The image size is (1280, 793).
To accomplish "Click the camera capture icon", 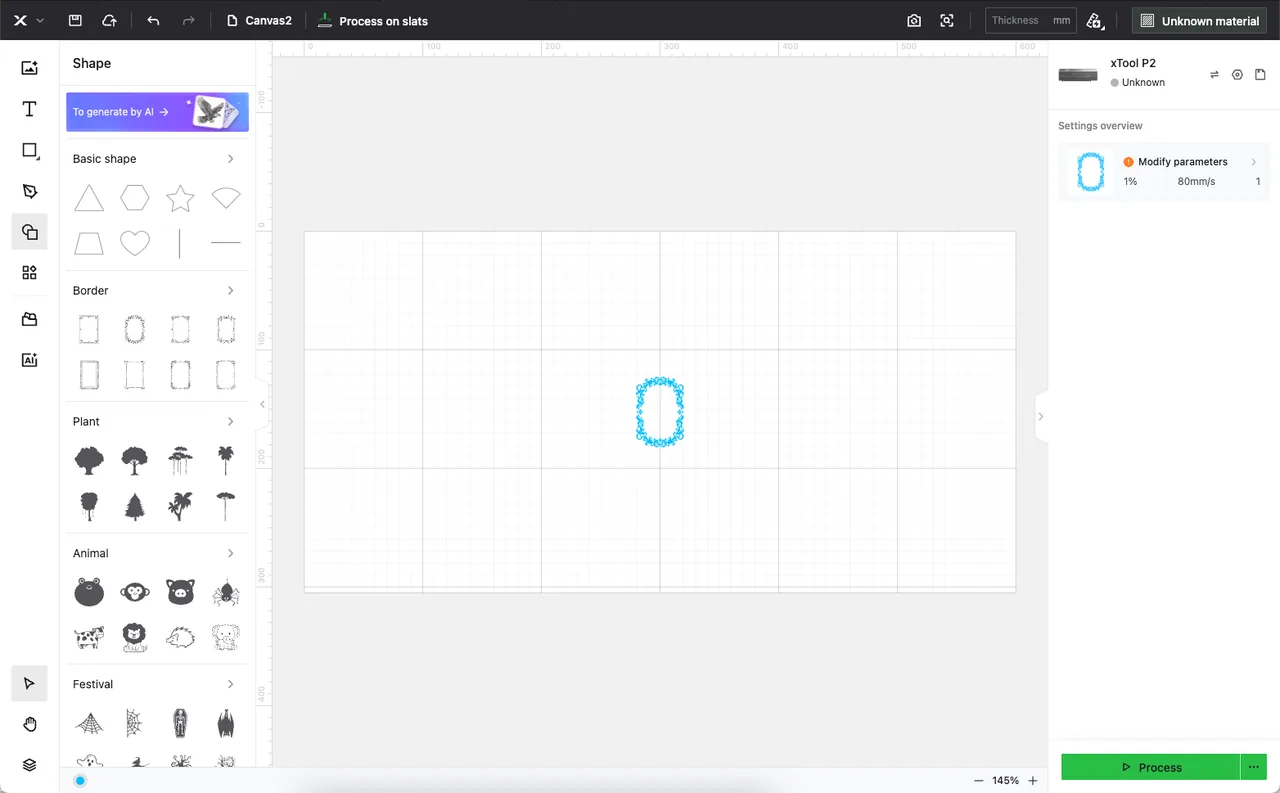I will (914, 20).
